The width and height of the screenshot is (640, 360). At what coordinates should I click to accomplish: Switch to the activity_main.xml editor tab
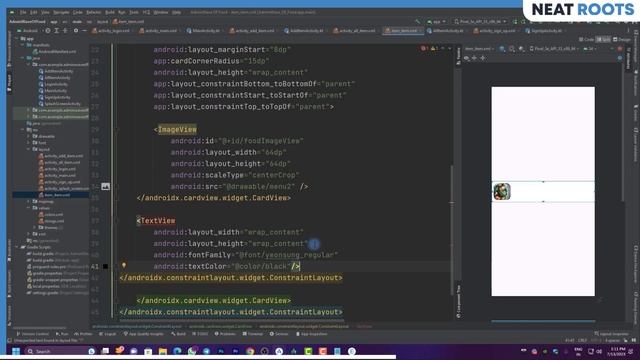click(x=158, y=31)
